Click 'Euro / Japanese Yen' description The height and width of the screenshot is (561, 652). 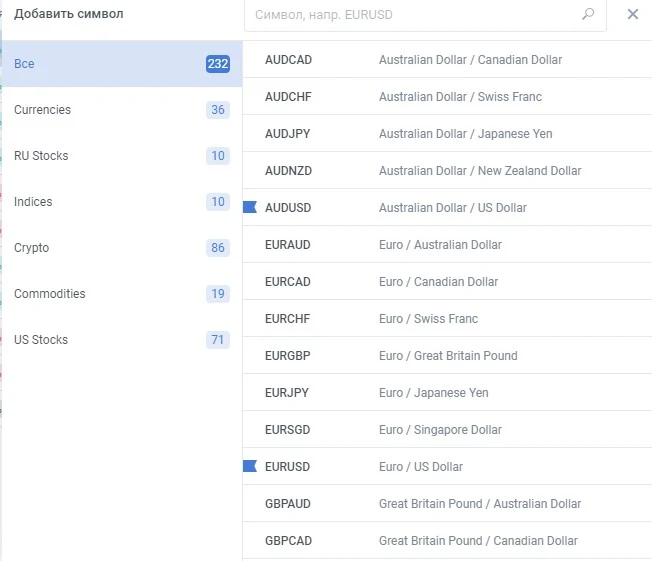pyautogui.click(x=433, y=393)
